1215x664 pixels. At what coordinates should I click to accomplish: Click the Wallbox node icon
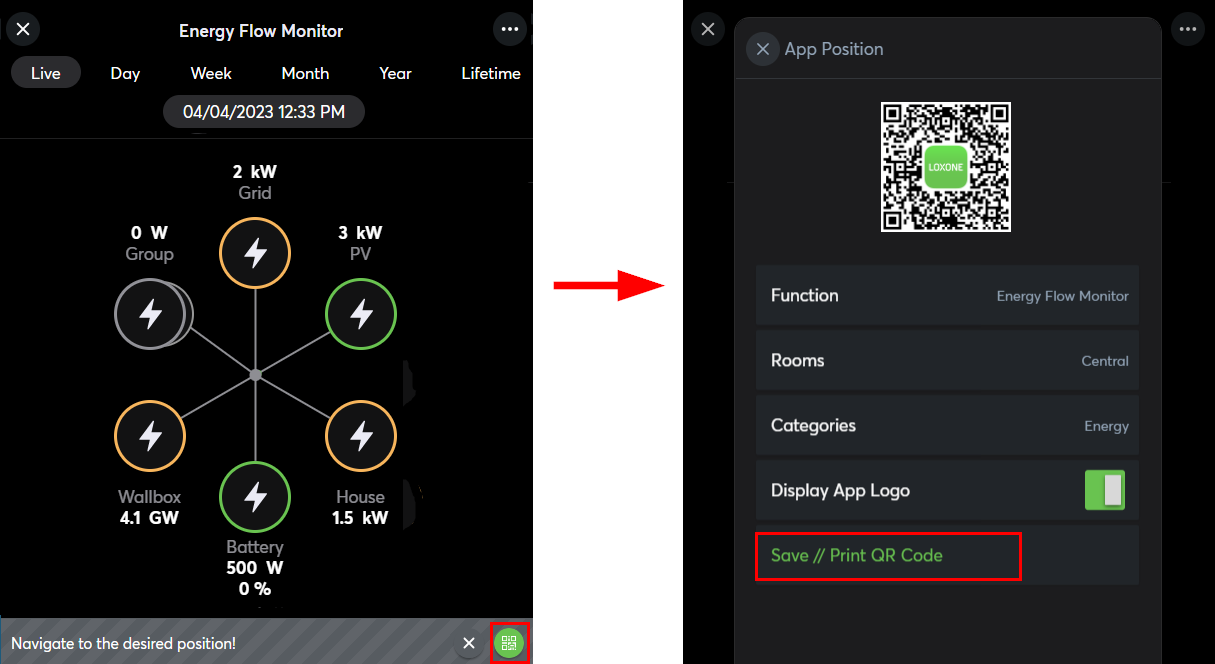[150, 436]
